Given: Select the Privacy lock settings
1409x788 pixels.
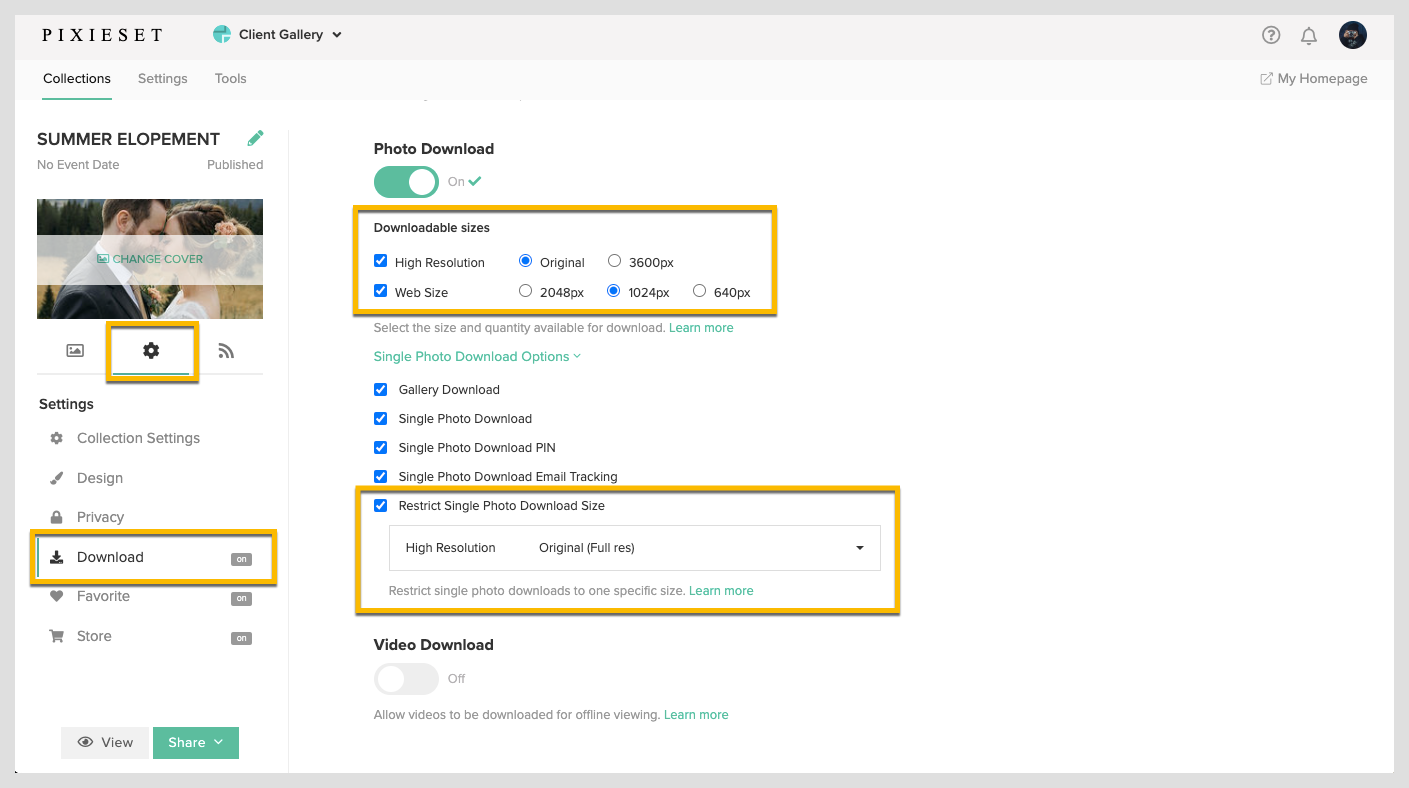Looking at the screenshot, I should [100, 517].
